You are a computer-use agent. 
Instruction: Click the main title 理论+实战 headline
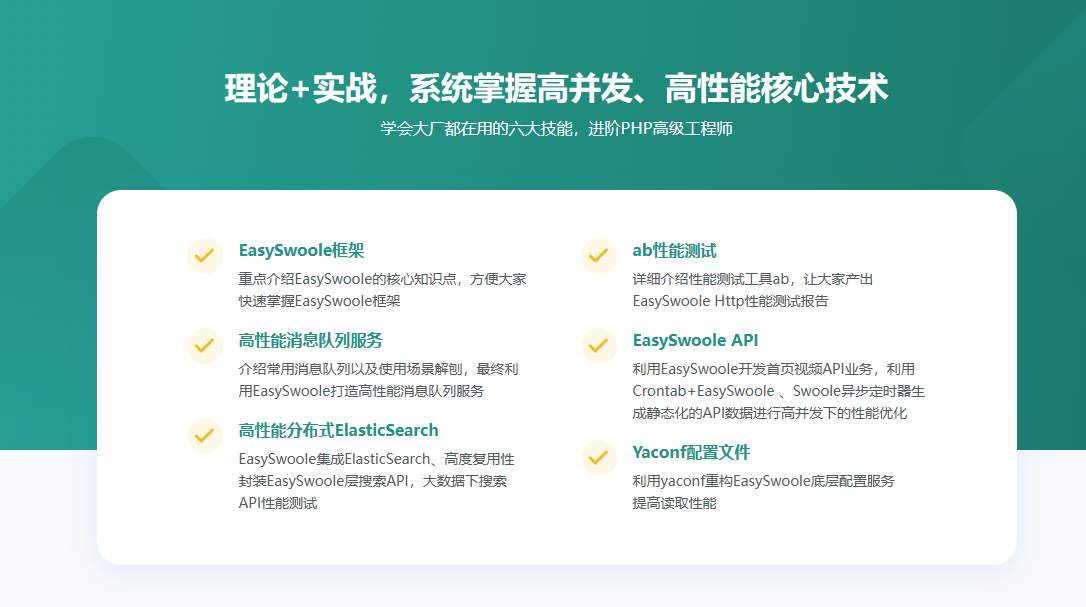tap(556, 89)
